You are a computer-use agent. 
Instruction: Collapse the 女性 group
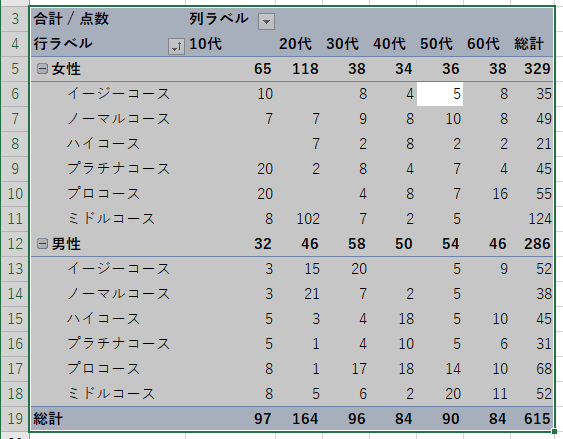coord(42,69)
